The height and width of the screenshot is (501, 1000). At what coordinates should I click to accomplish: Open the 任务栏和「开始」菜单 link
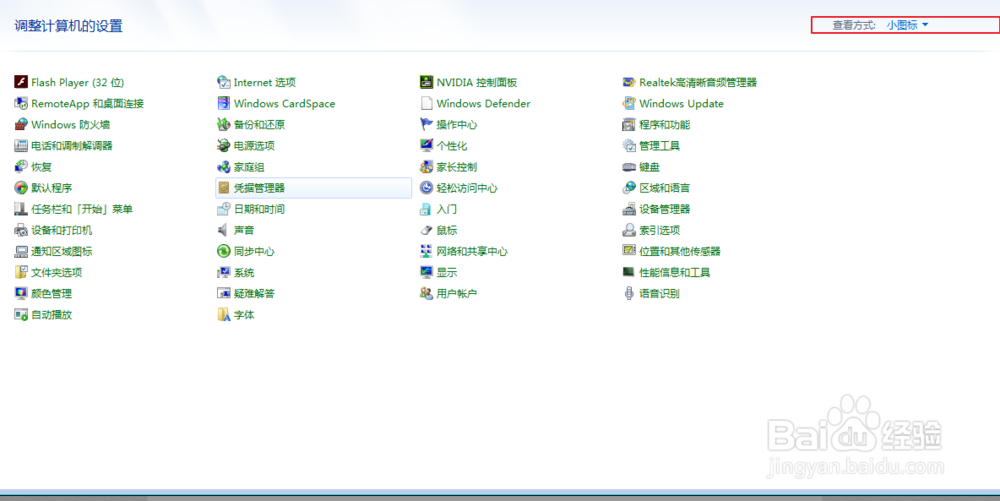(x=82, y=209)
